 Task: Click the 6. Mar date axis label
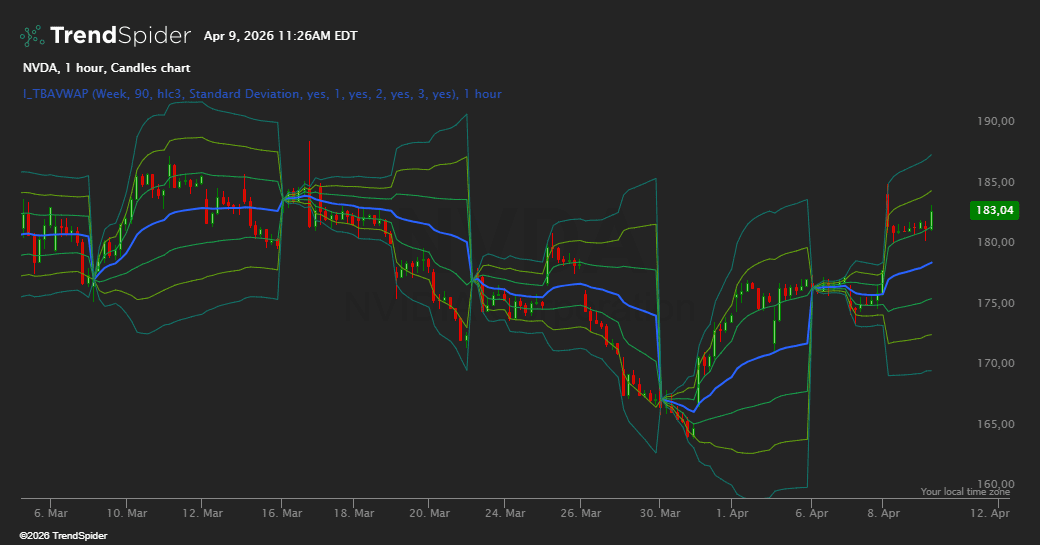(x=50, y=513)
